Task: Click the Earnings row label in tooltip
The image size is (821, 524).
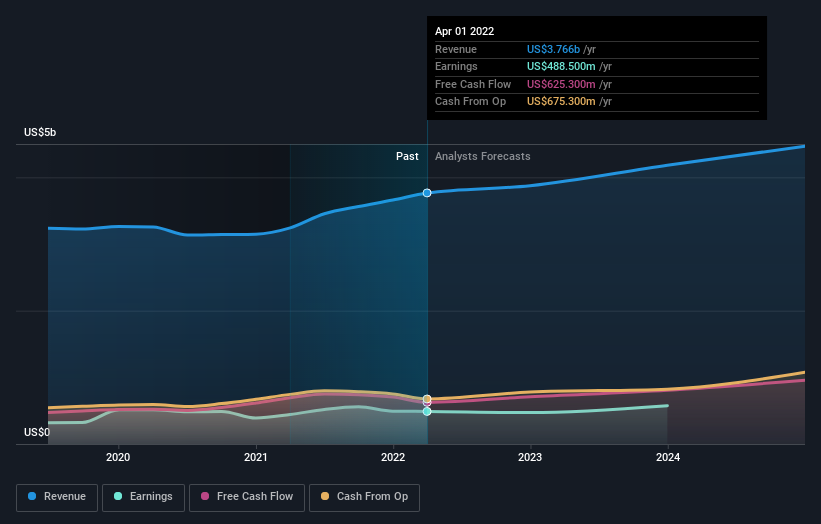Action: 457,66
